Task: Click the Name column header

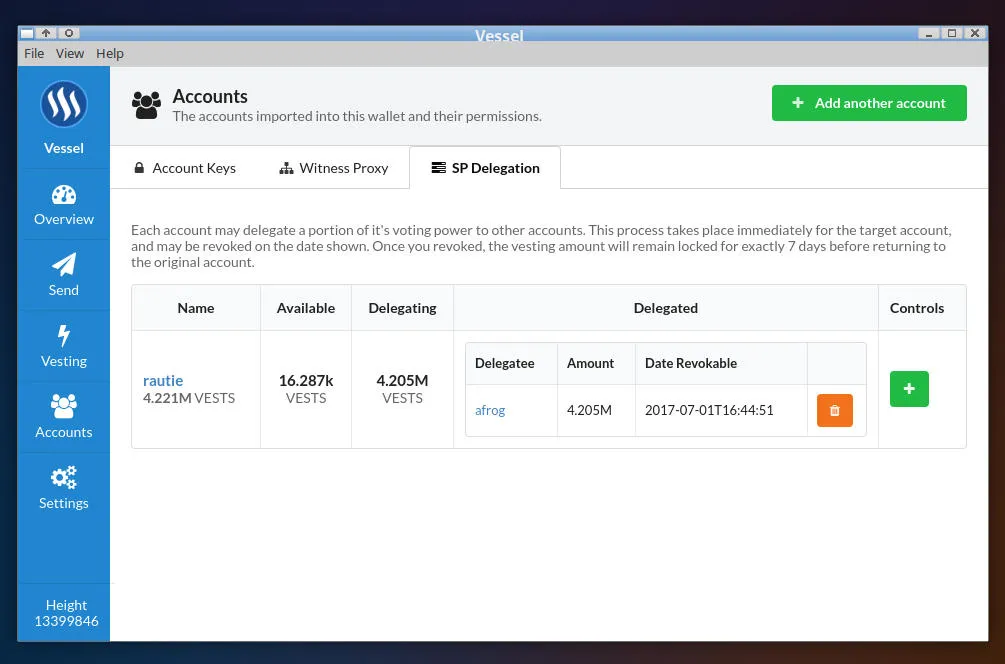Action: (196, 308)
